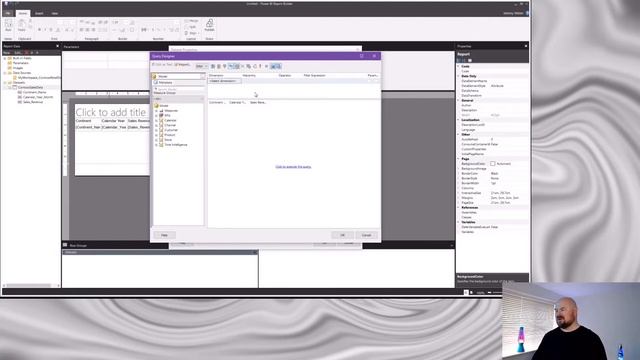Select the Customer dimension in model tree
This screenshot has height=360, width=640.
[x=171, y=130]
